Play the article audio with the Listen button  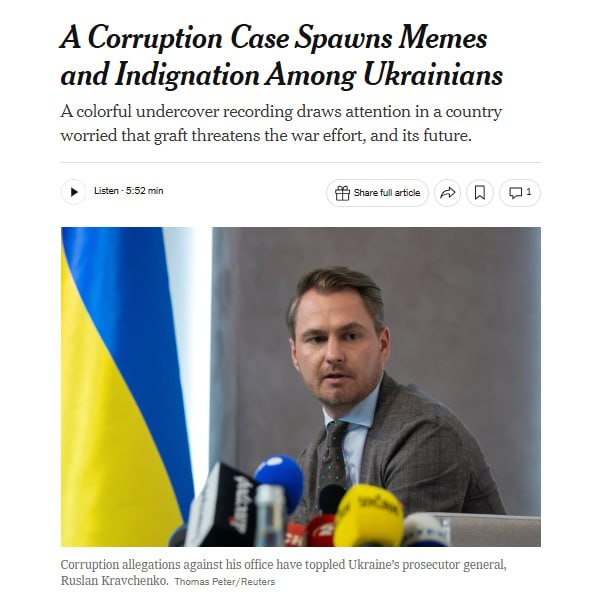(74, 192)
